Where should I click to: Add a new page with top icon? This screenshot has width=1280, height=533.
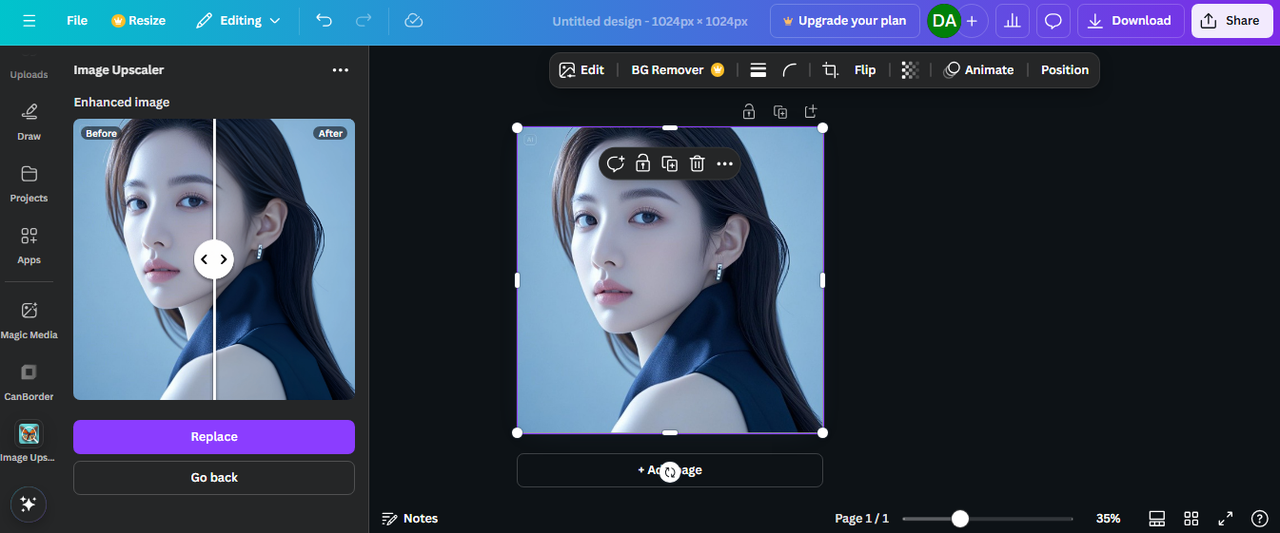coord(811,111)
